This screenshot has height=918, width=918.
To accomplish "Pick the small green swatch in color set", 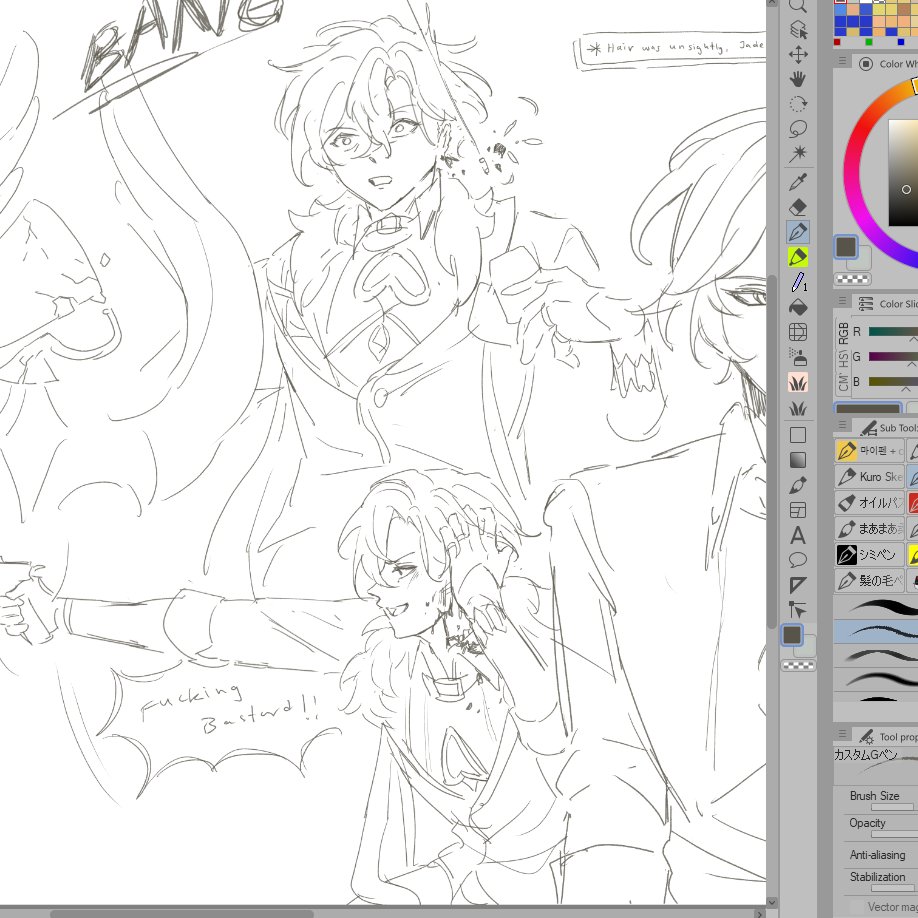I will point(869,42).
